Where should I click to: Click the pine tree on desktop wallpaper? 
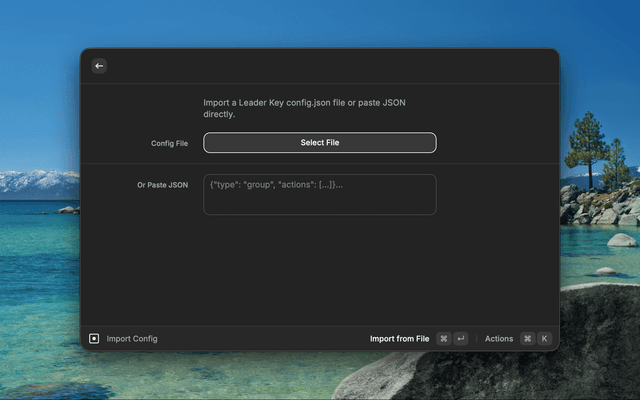pos(586,145)
